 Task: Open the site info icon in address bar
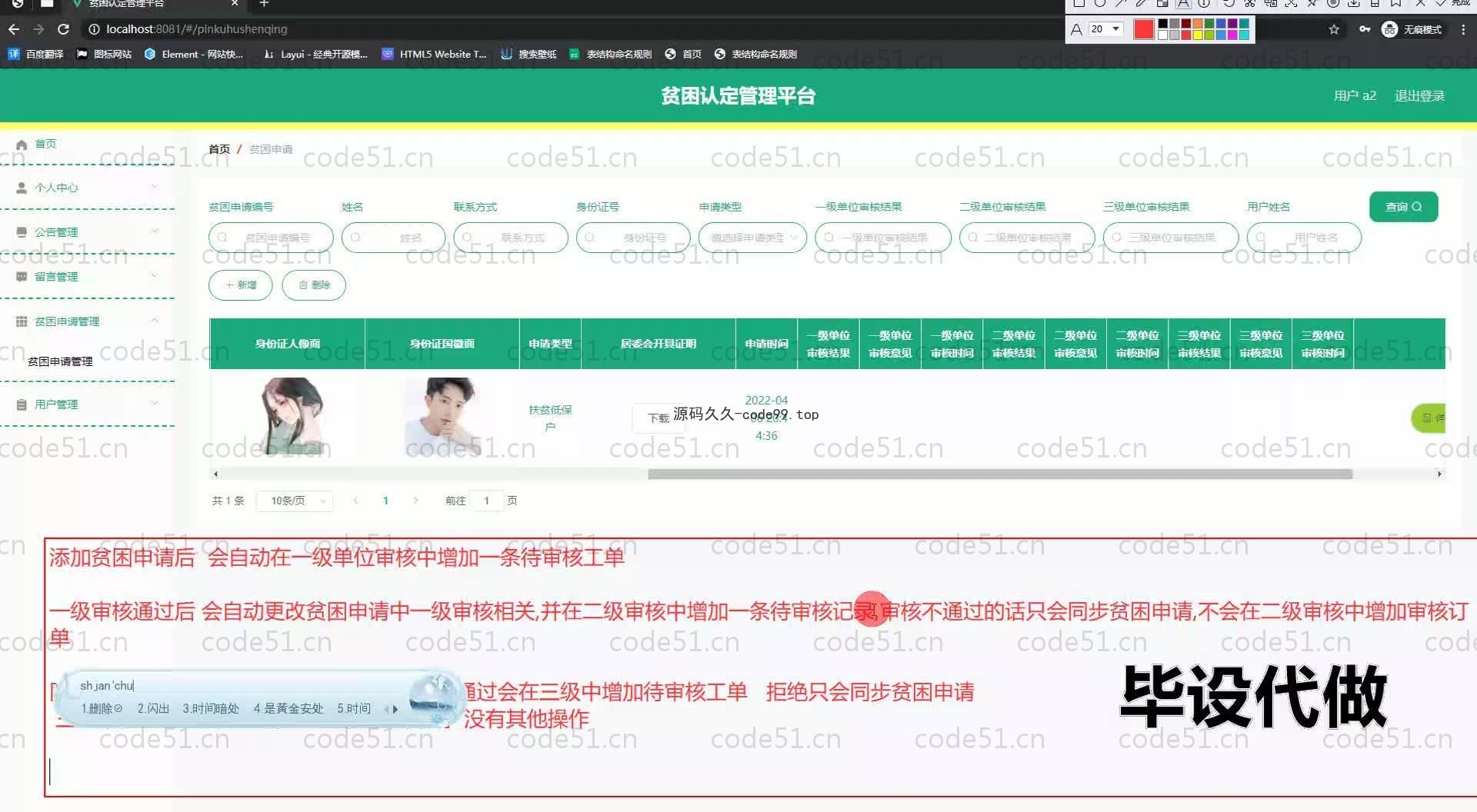click(94, 29)
